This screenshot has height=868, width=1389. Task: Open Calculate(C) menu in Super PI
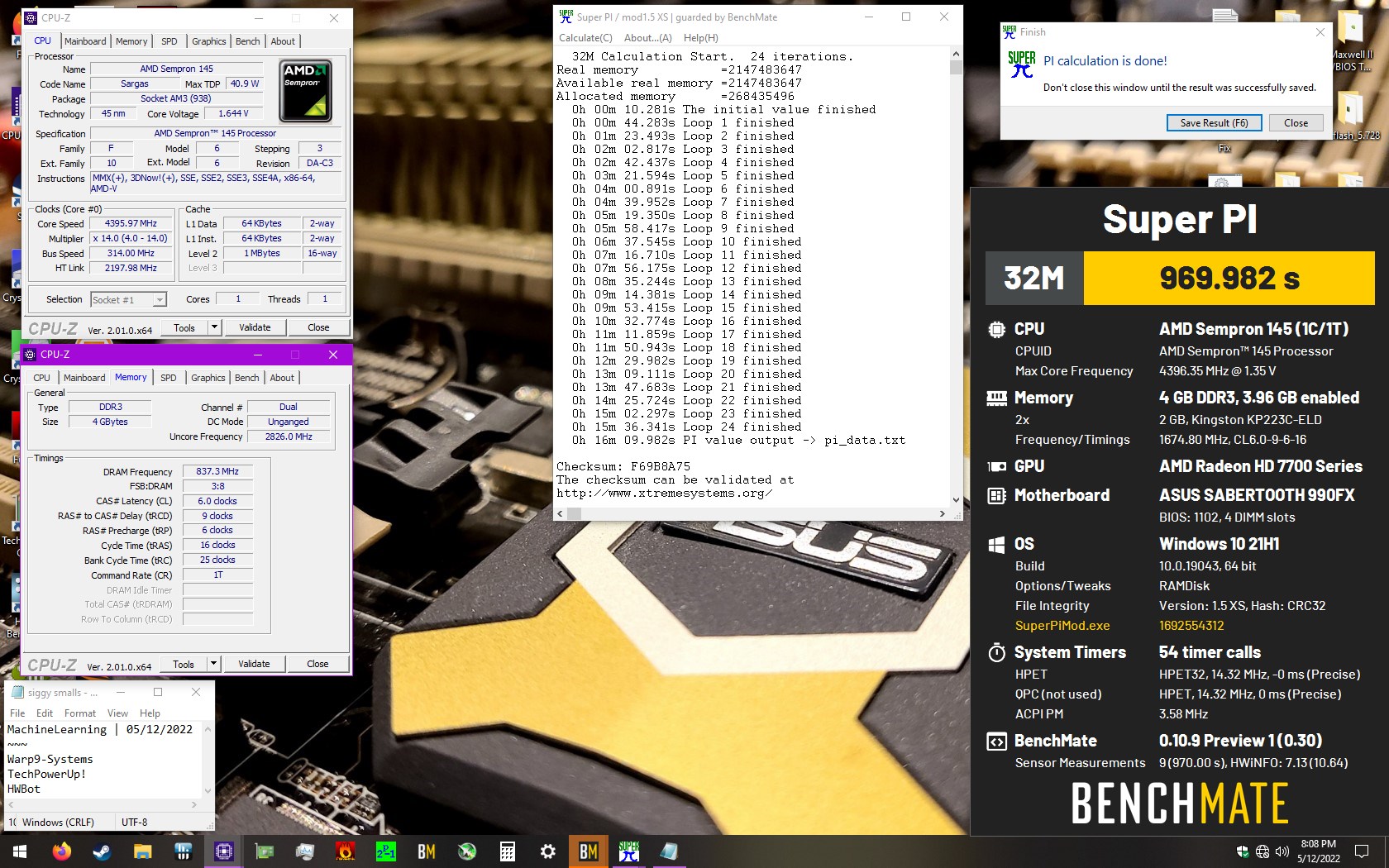click(x=585, y=38)
